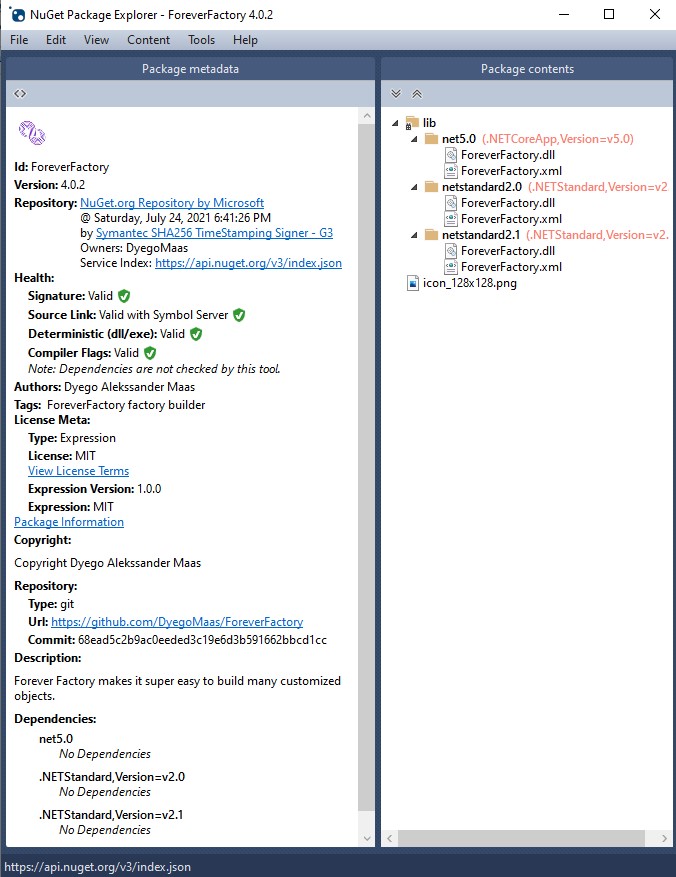Click the authors text Dyego Alekssander Maas
Image resolution: width=676 pixels, height=877 pixels.
click(x=129, y=387)
